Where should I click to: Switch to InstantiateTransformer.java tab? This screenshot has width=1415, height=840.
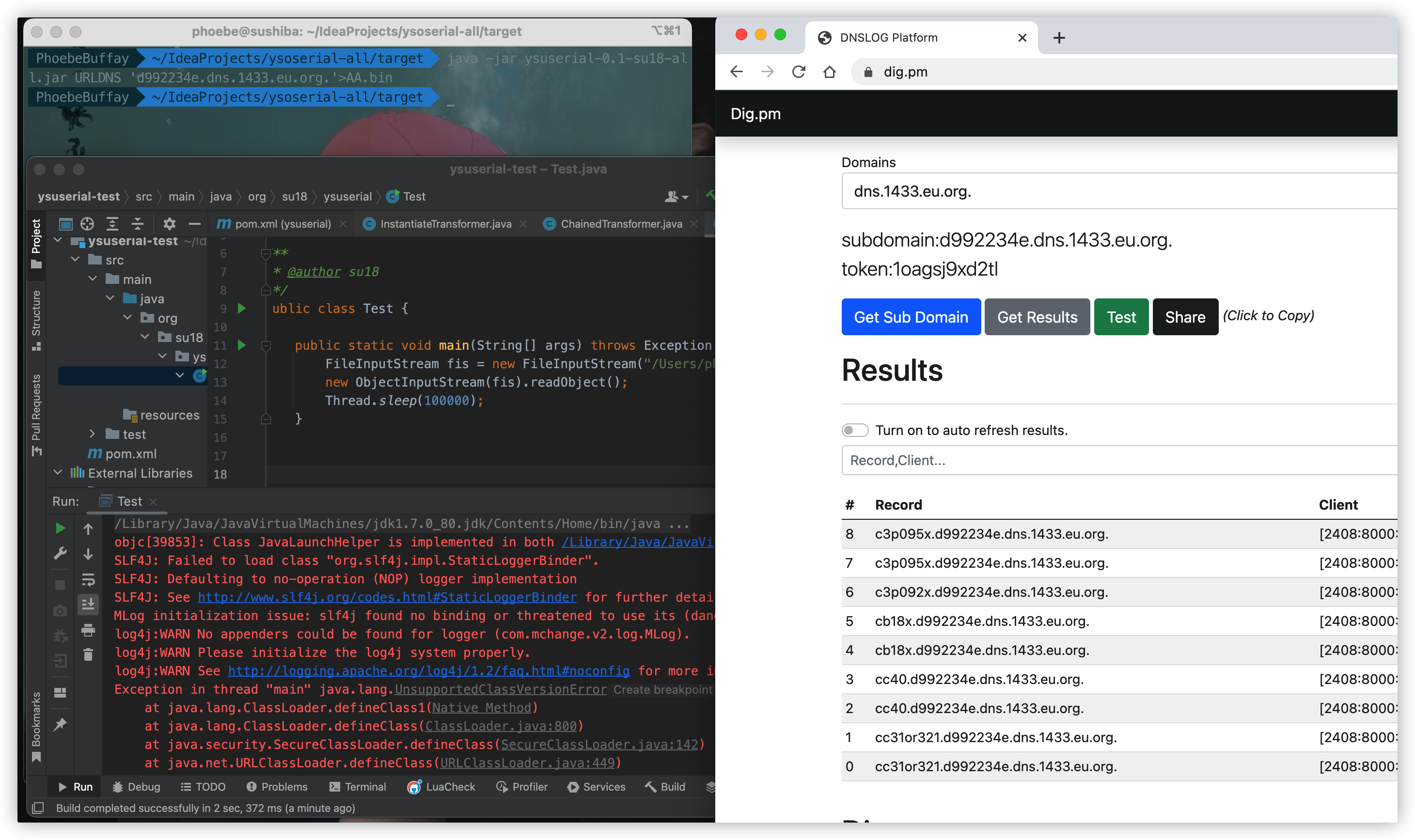[x=445, y=224]
